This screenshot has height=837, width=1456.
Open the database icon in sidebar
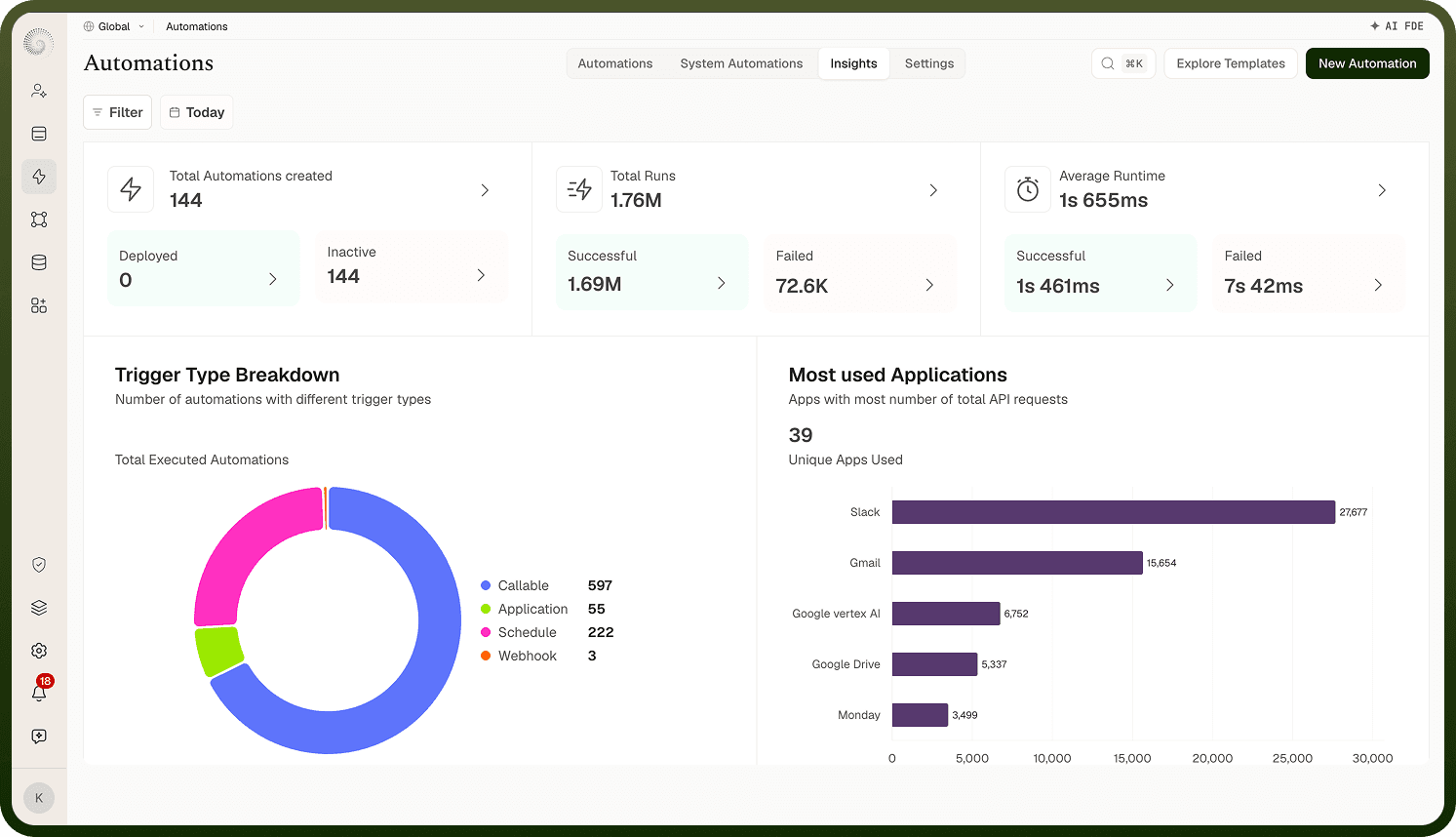pos(39,262)
